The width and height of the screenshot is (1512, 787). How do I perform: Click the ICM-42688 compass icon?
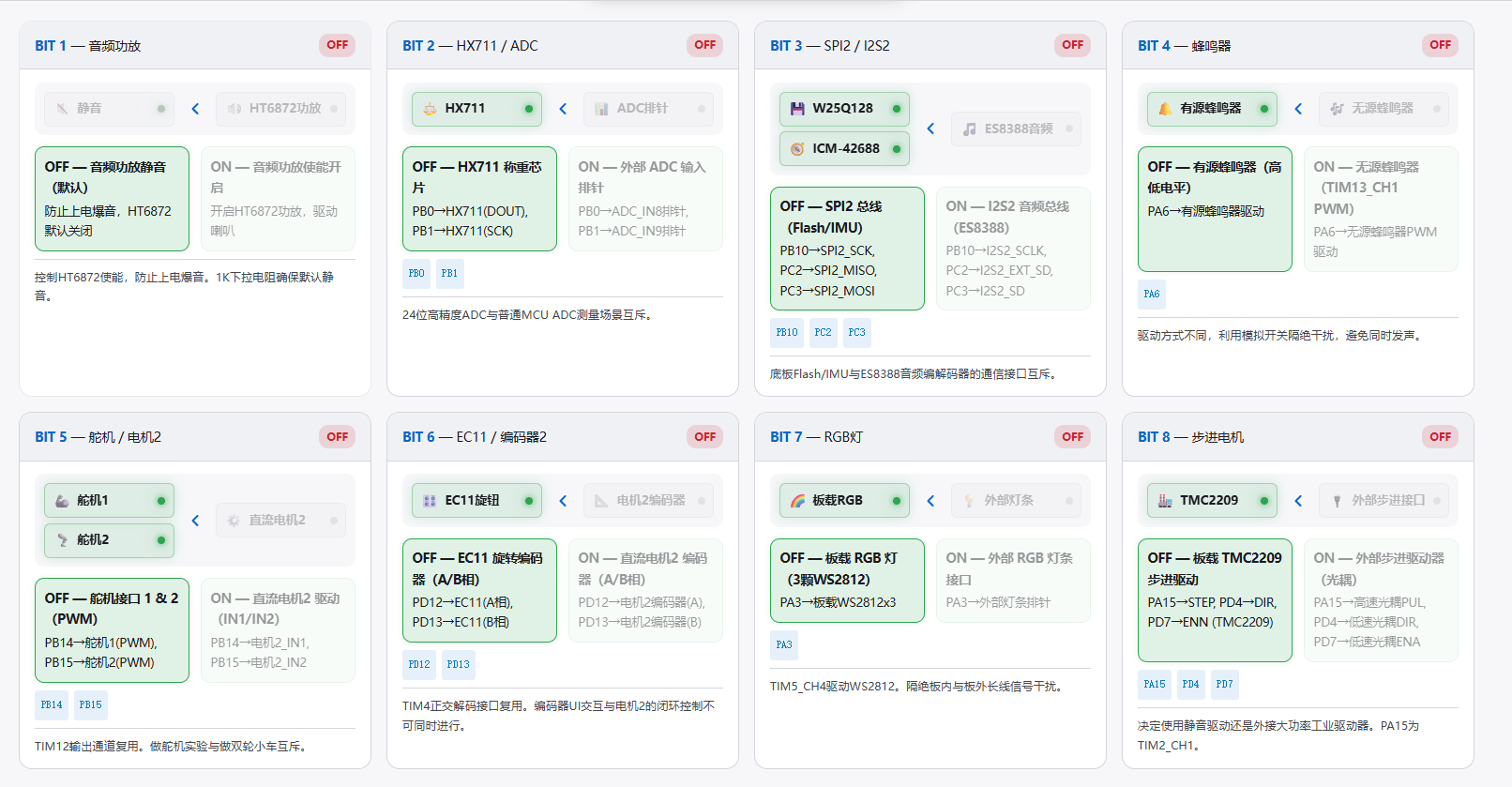(797, 149)
